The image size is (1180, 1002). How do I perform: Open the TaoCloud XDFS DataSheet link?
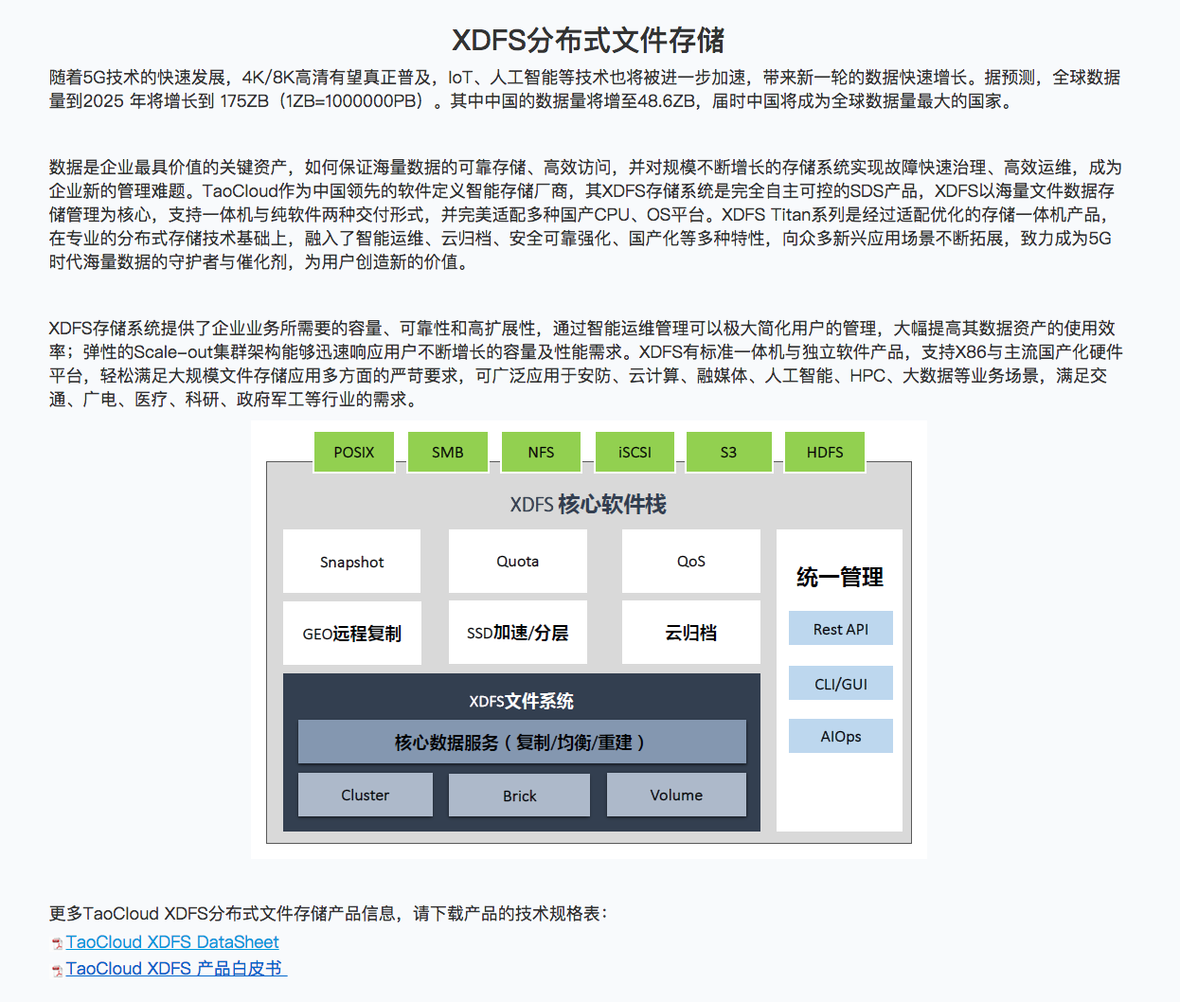click(172, 942)
